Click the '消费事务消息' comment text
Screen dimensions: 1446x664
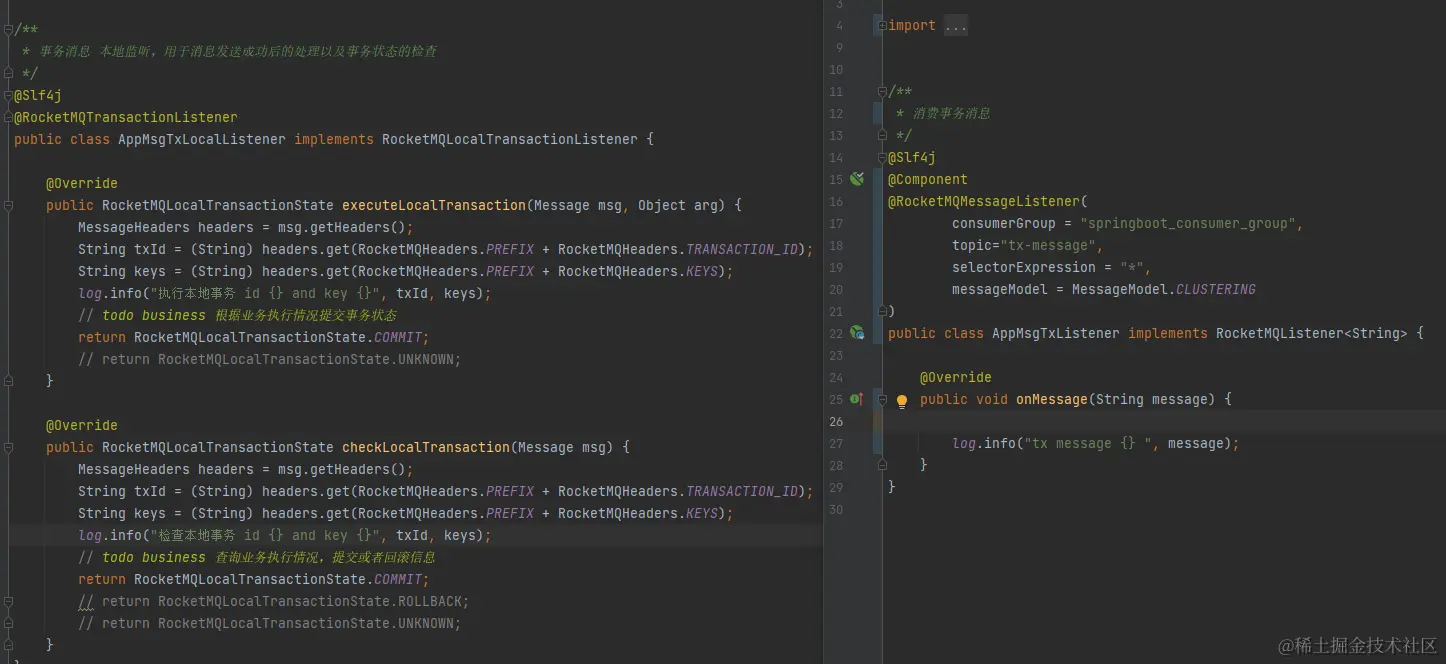[x=951, y=113]
